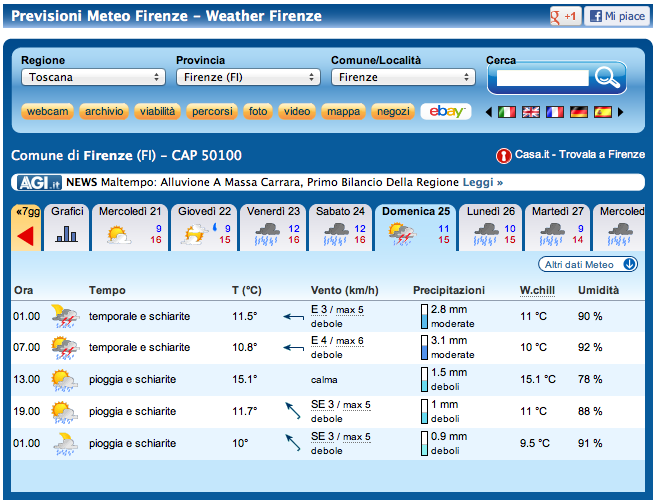Select the Spanish flag icon
This screenshot has width=662, height=500.
pos(603,112)
